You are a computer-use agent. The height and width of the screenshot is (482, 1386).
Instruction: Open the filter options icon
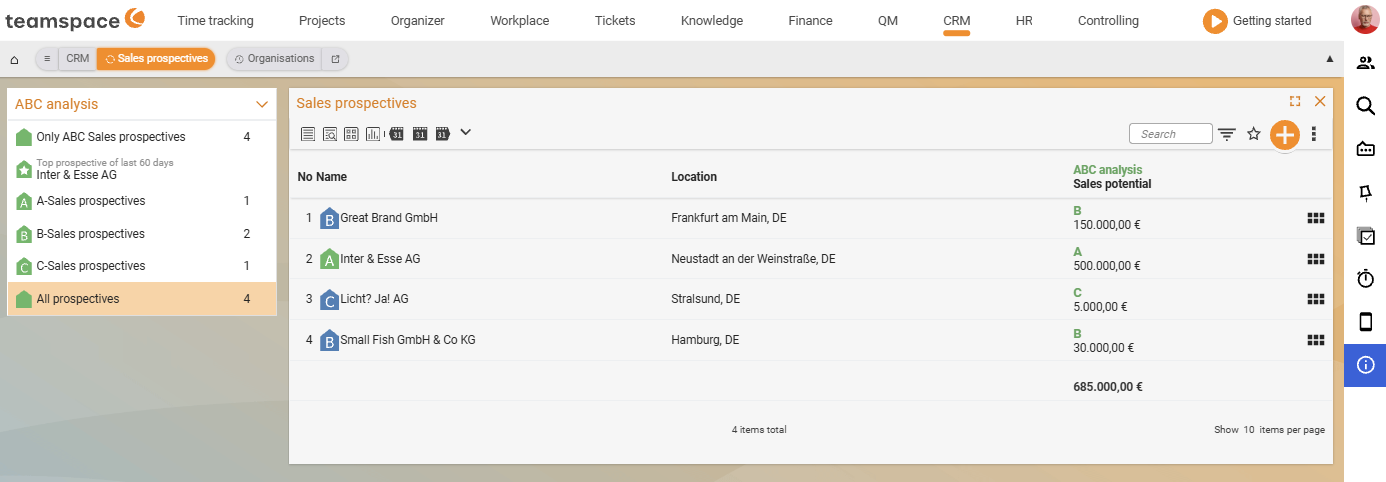tap(1227, 134)
